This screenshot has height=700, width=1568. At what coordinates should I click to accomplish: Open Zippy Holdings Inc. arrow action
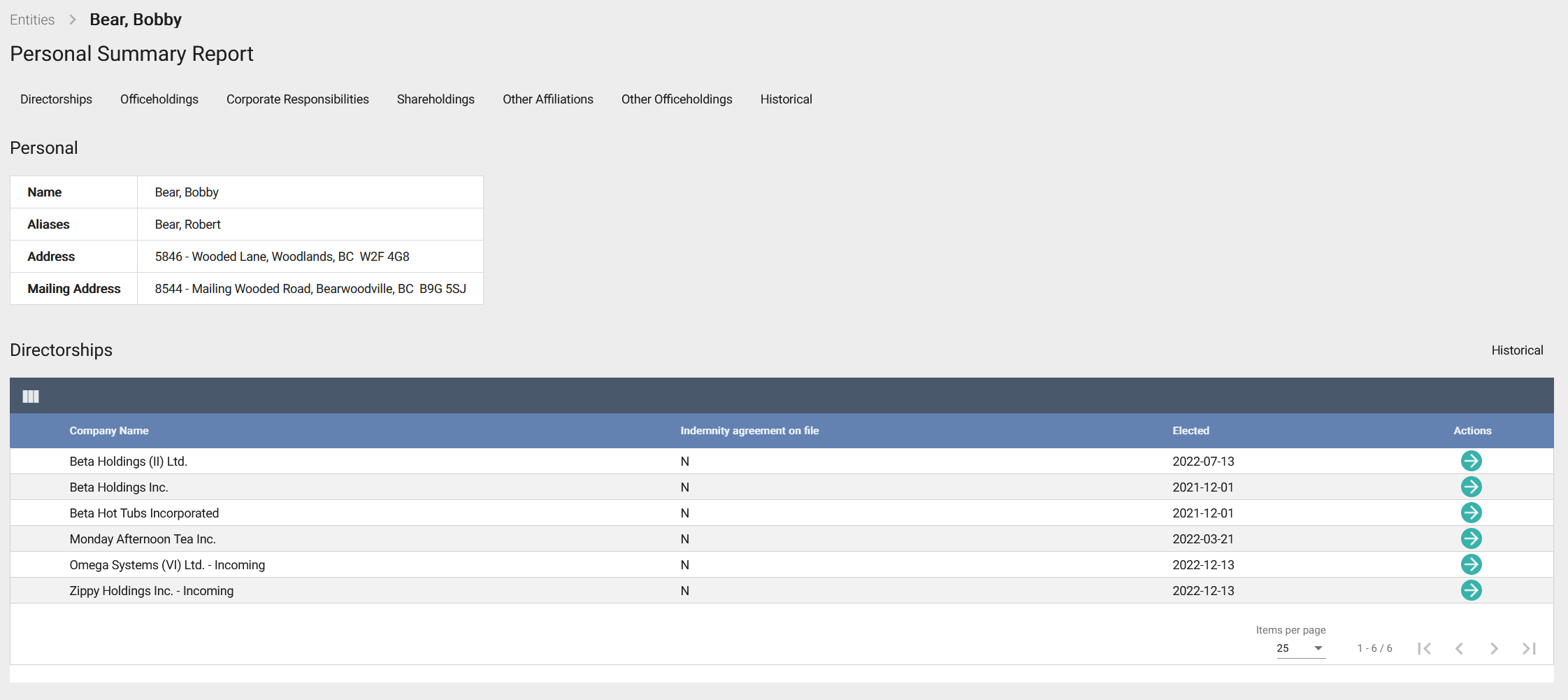[x=1471, y=590]
